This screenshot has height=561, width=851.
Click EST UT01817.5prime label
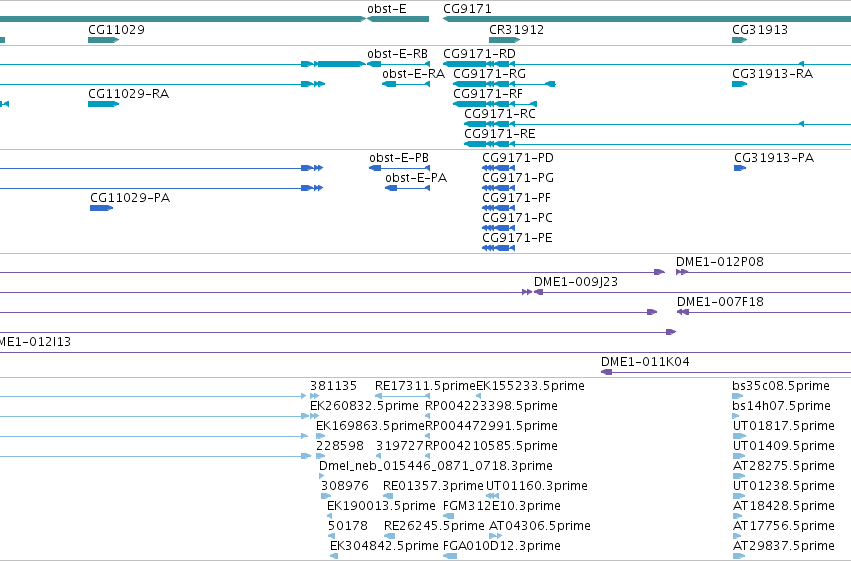pos(784,426)
